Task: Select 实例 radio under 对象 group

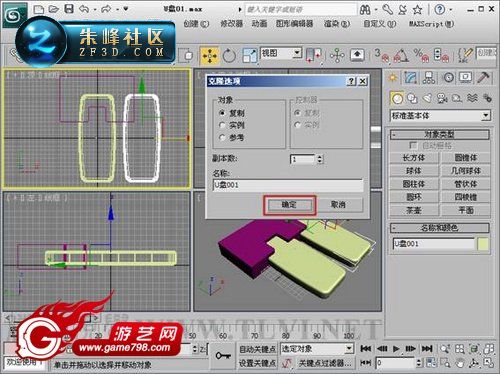Action: pyautogui.click(x=222, y=125)
